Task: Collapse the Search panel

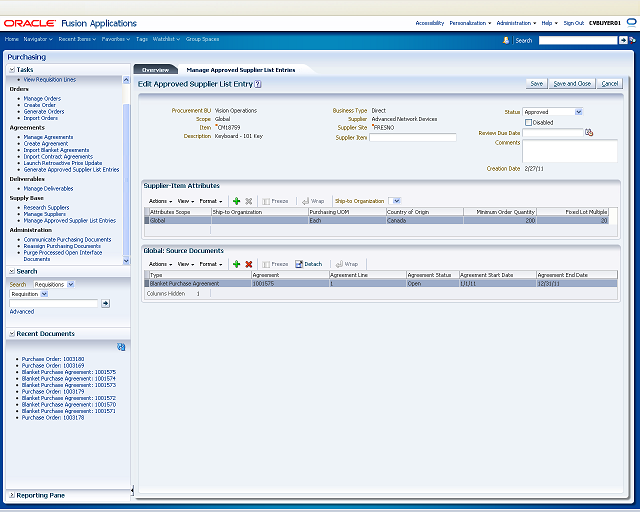Action: [x=12, y=272]
